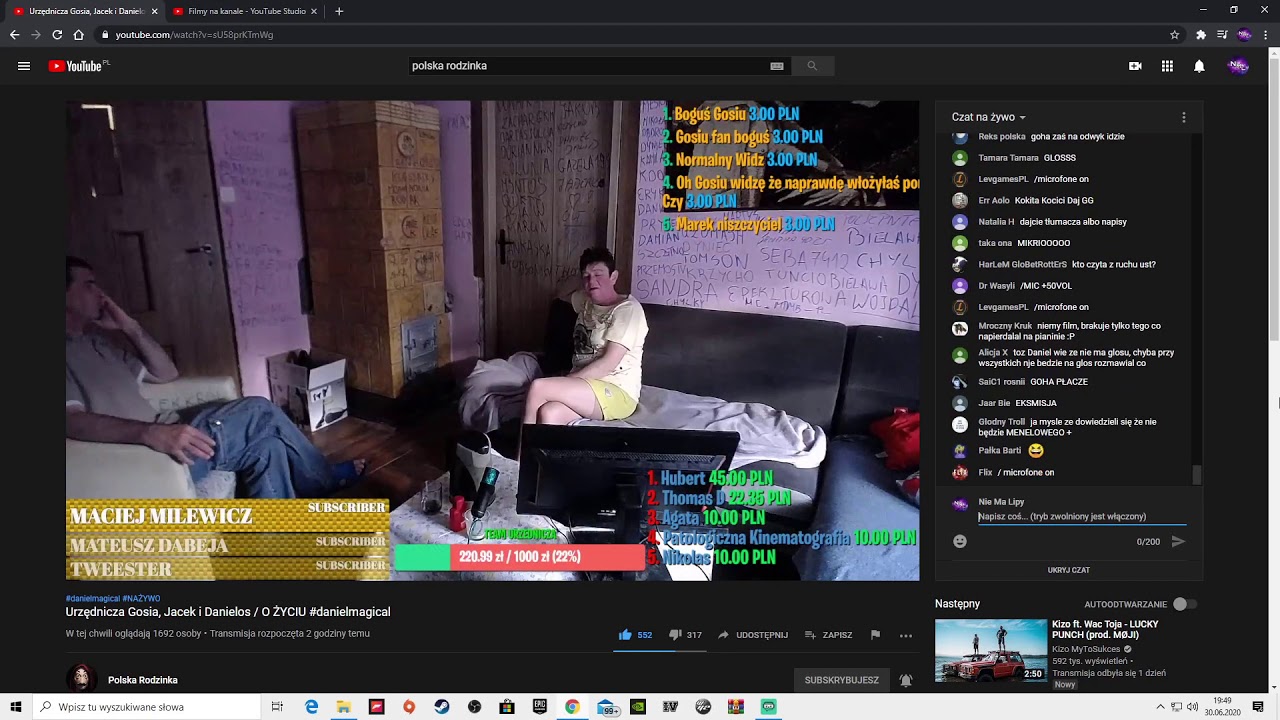Screen dimensions: 1280x720
Task: Open Chrome media control icon
Action: (x=1222, y=35)
